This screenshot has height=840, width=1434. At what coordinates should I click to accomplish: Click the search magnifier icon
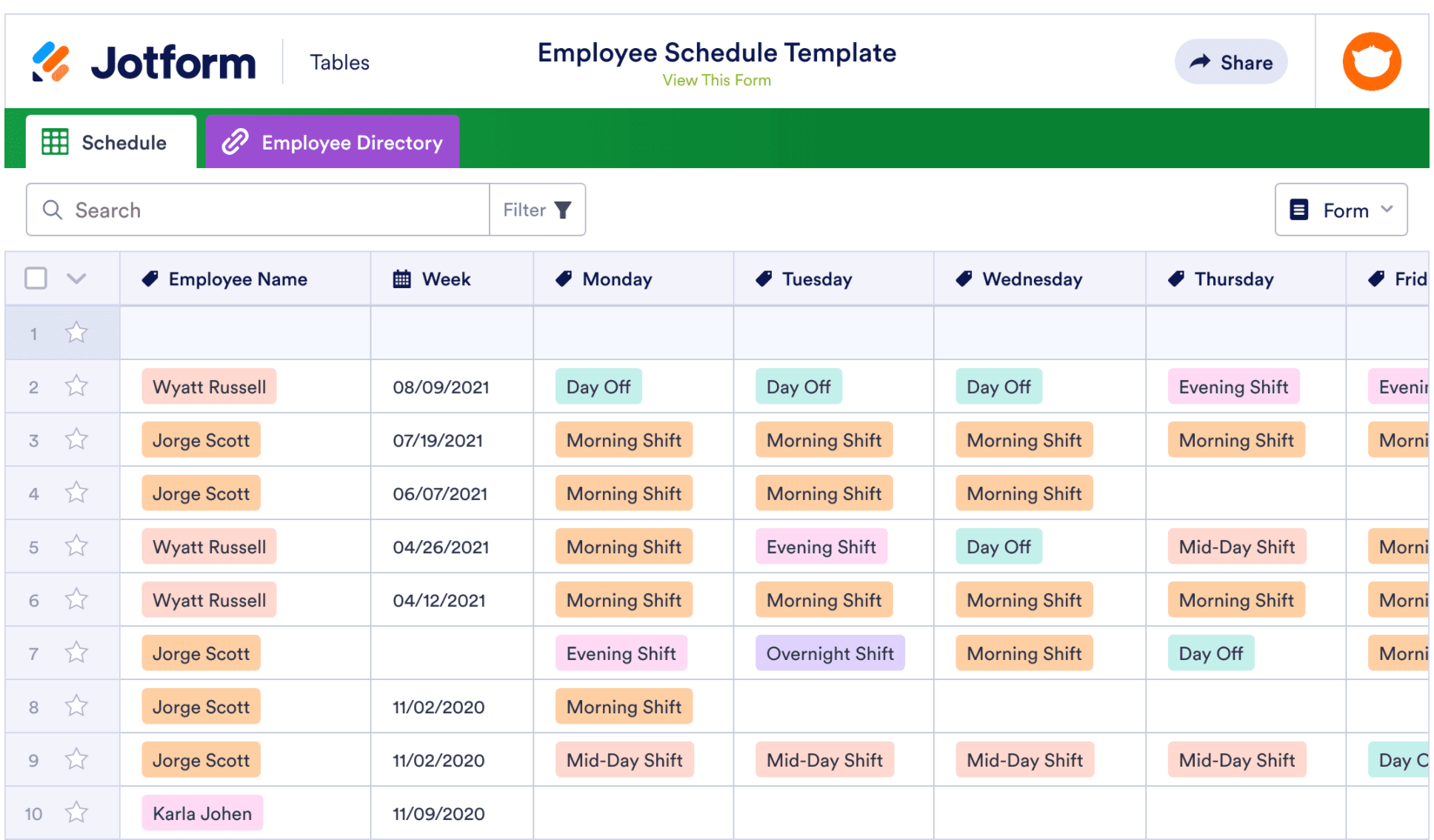[52, 210]
